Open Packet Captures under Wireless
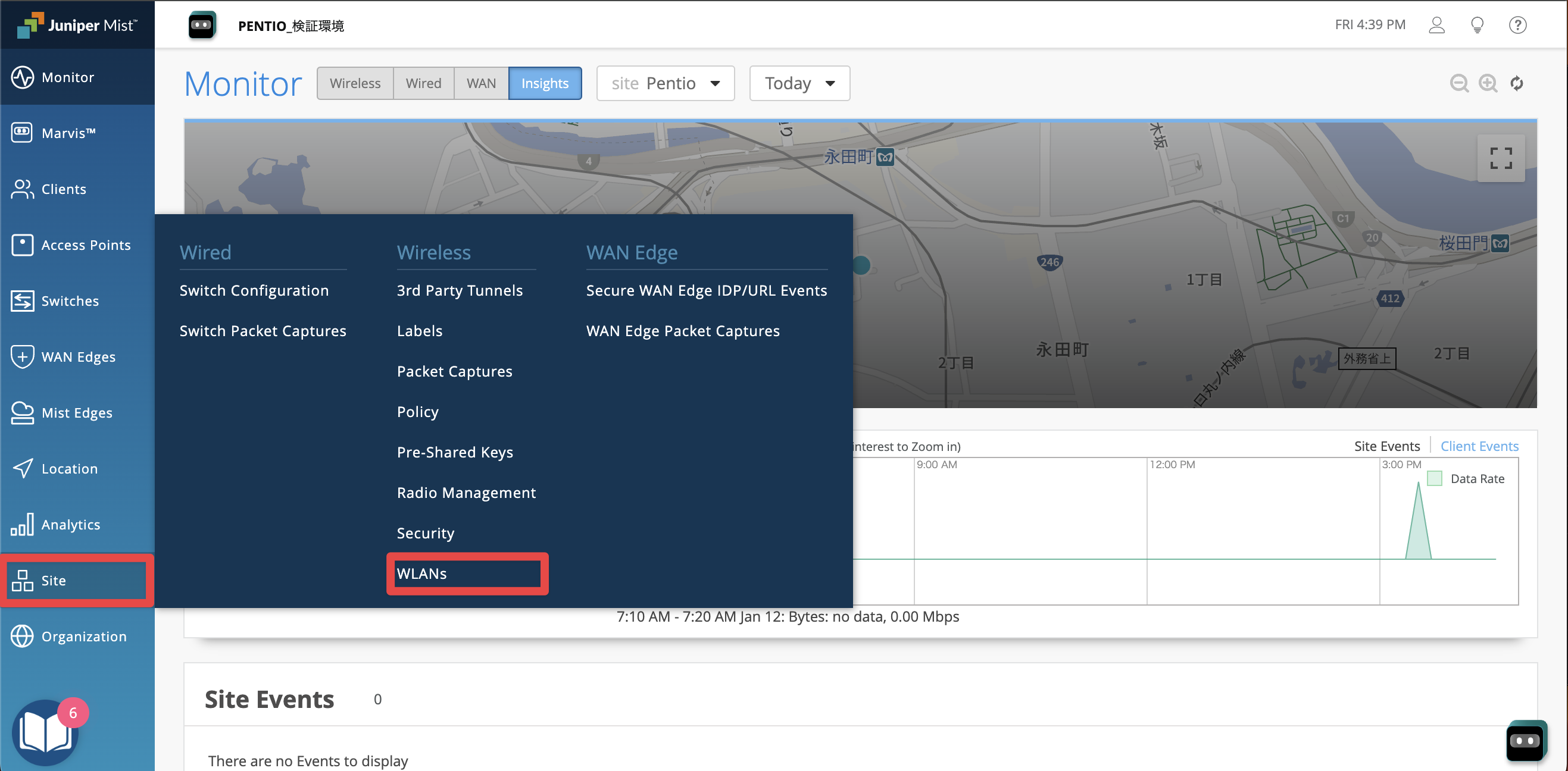 point(454,372)
